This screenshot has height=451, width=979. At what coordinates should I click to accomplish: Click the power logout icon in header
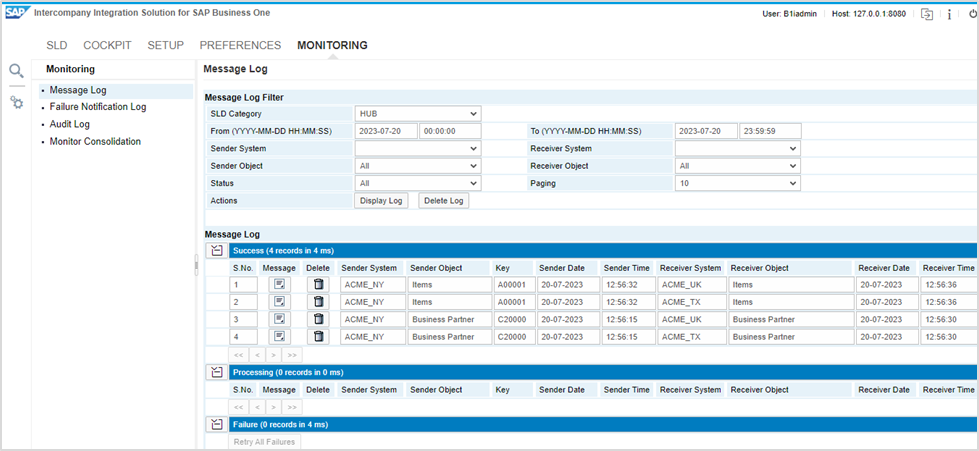click(x=969, y=15)
